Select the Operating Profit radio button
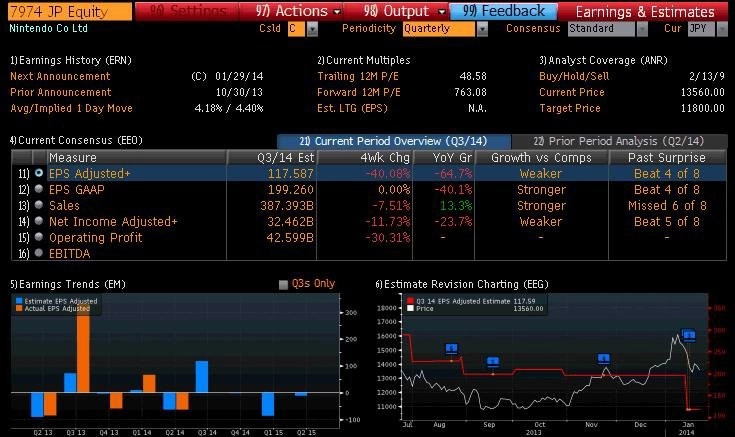 coord(39,237)
